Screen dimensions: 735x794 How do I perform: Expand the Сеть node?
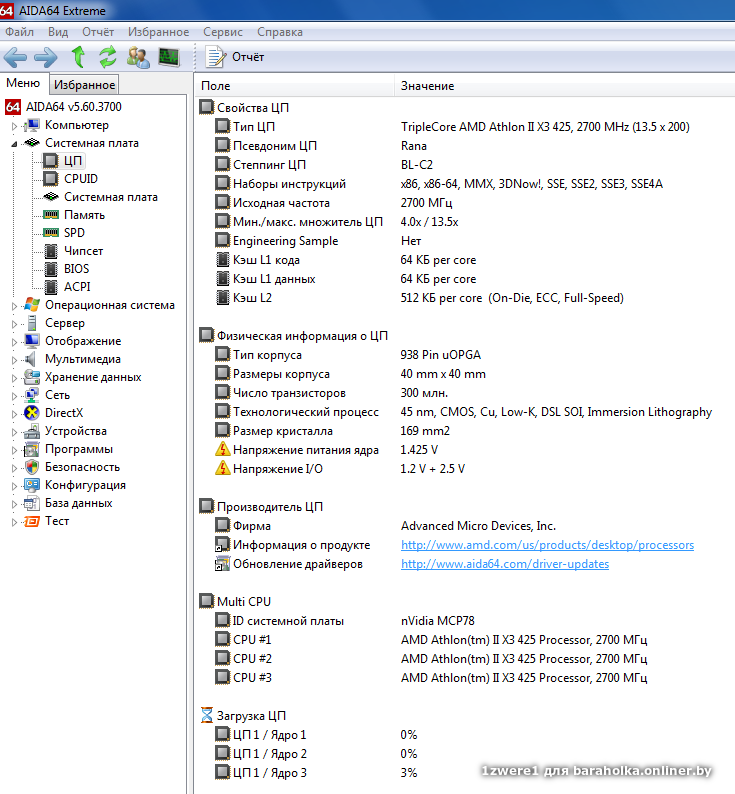click(x=14, y=396)
